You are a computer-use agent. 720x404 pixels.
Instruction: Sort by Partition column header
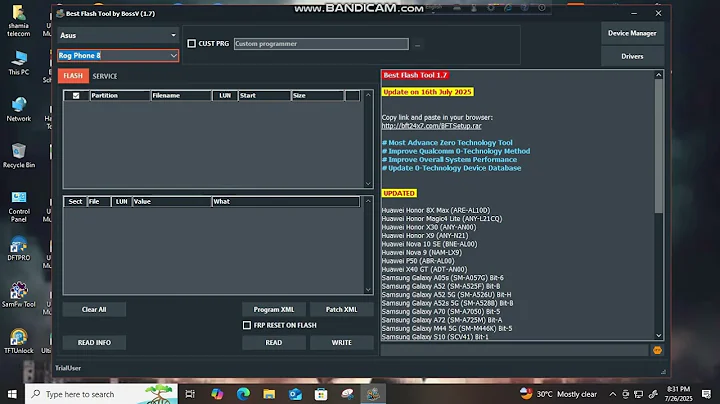pyautogui.click(x=120, y=95)
